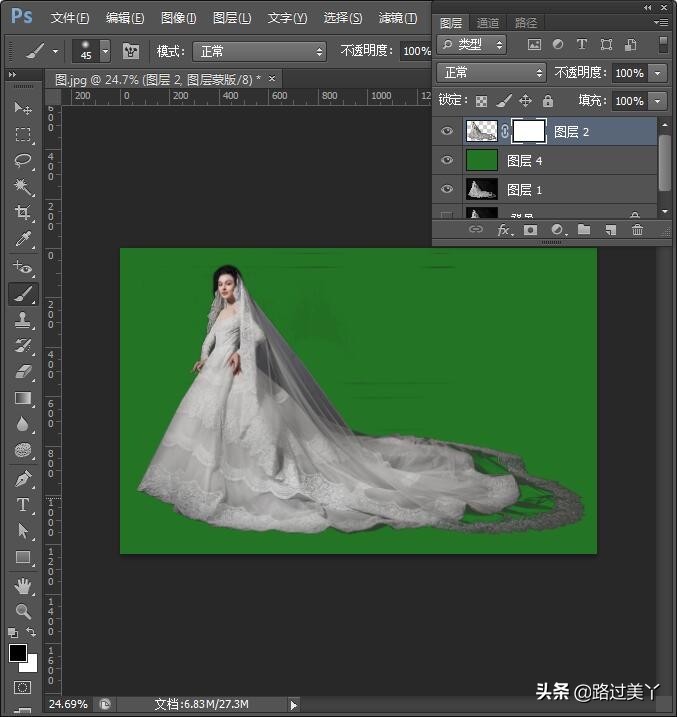This screenshot has width=677, height=717.
Task: Open the layer filter 类型 dropdown
Action: point(471,44)
